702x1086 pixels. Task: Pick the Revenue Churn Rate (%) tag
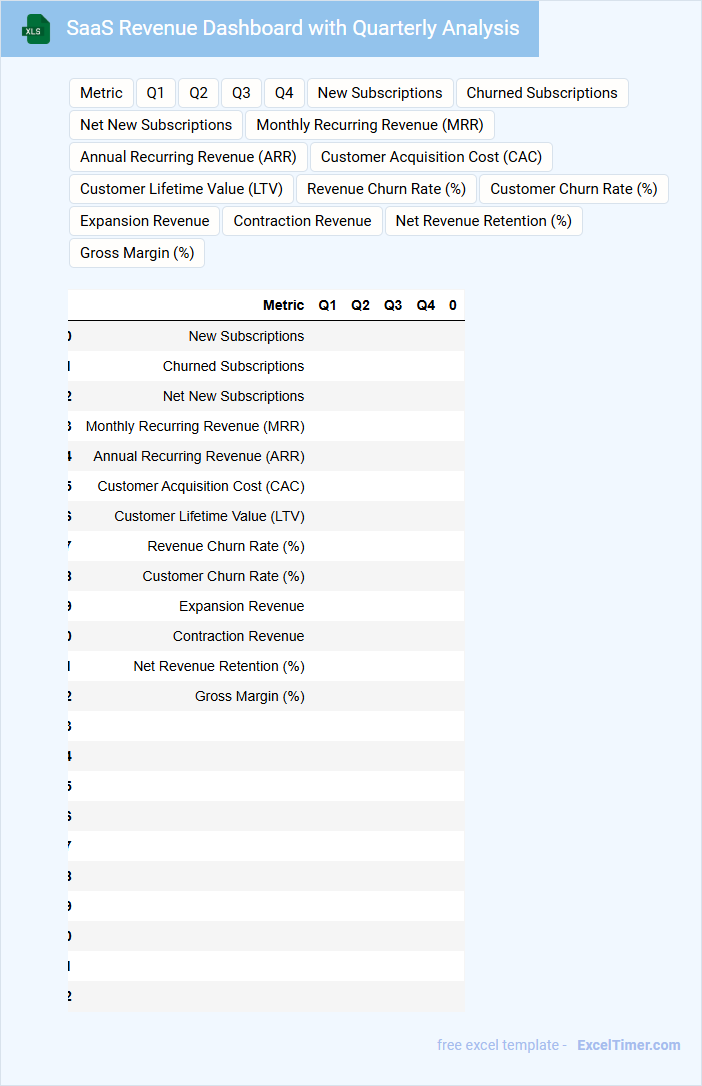click(386, 188)
